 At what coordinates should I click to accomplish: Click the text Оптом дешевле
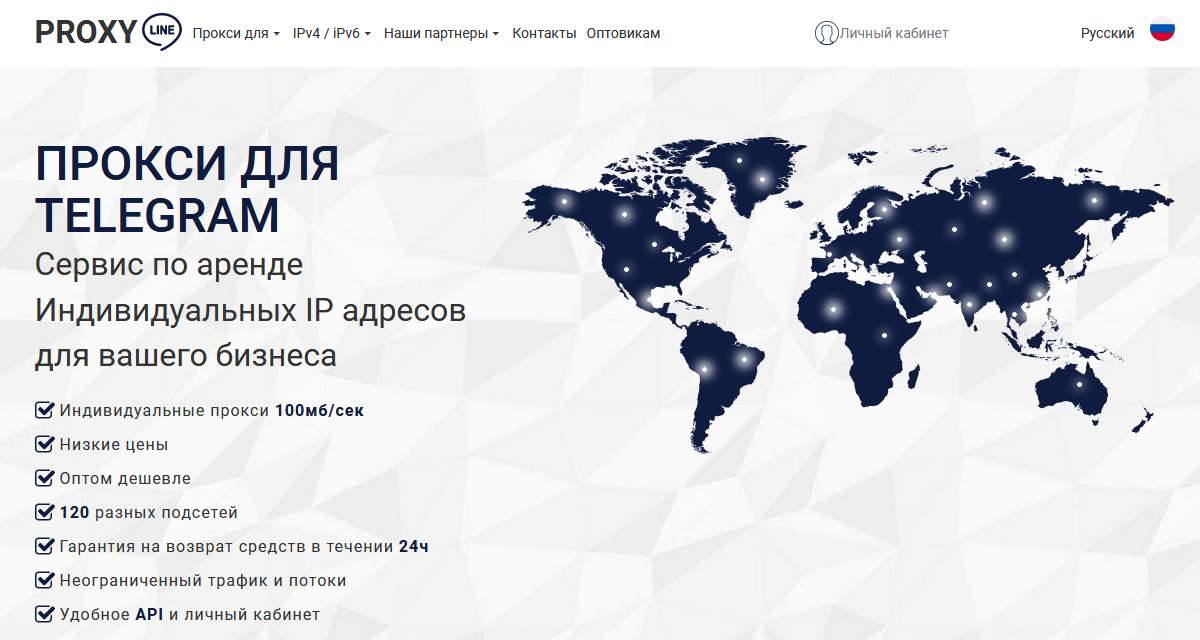pyautogui.click(x=125, y=478)
